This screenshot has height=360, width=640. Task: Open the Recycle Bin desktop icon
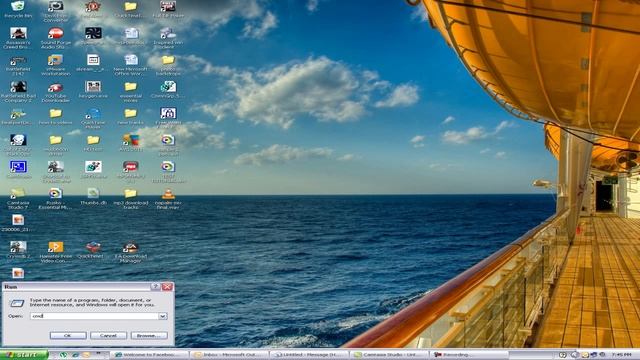point(18,9)
